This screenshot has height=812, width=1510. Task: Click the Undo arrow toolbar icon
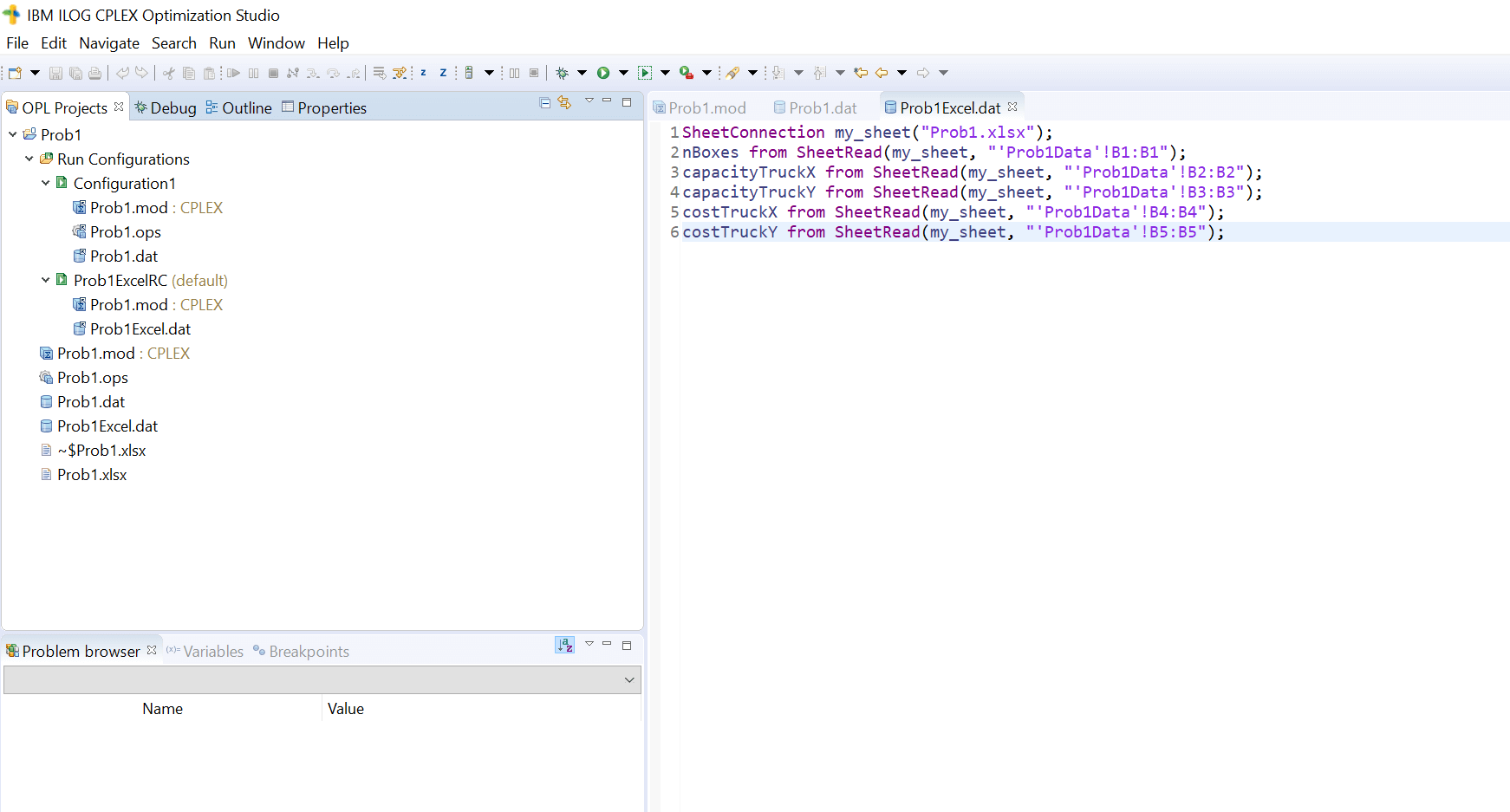pyautogui.click(x=122, y=73)
